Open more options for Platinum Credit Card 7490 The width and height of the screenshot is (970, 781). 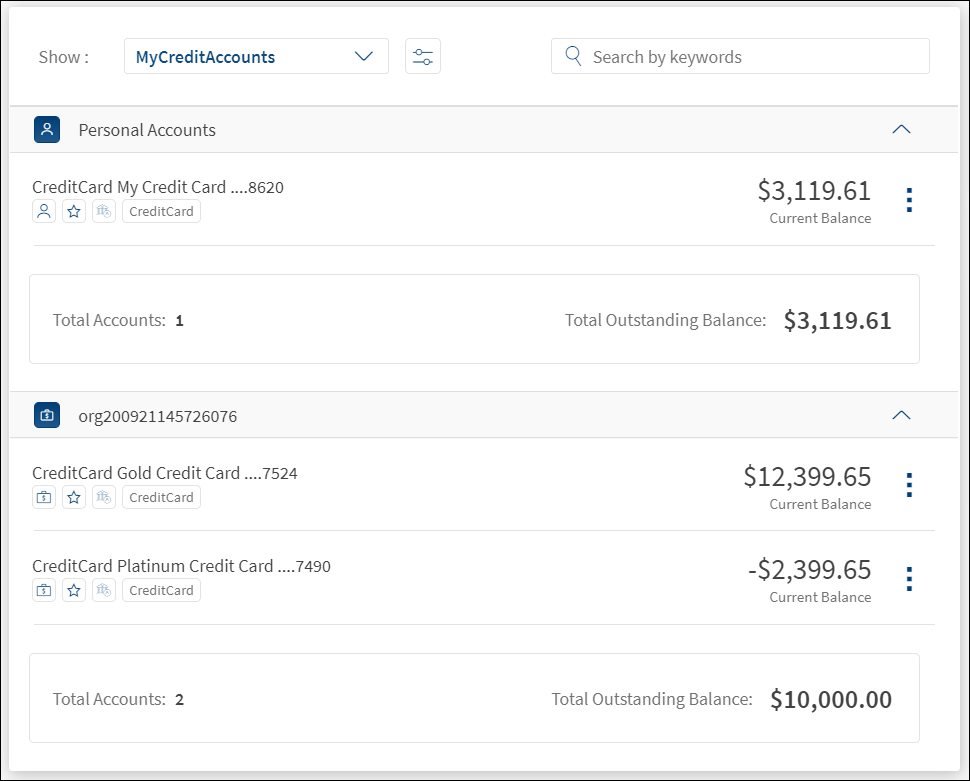908,579
